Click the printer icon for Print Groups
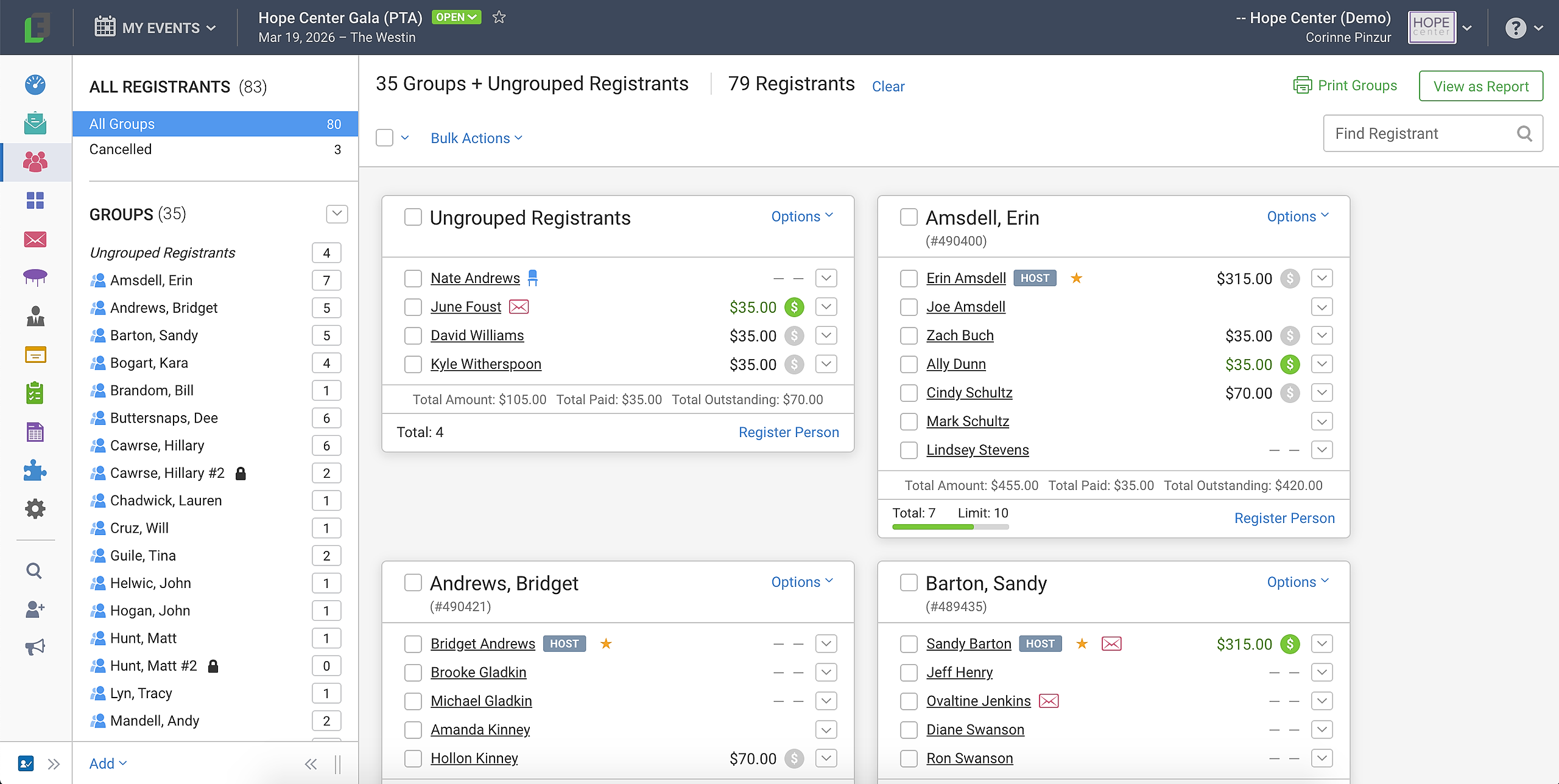 pyautogui.click(x=1302, y=85)
